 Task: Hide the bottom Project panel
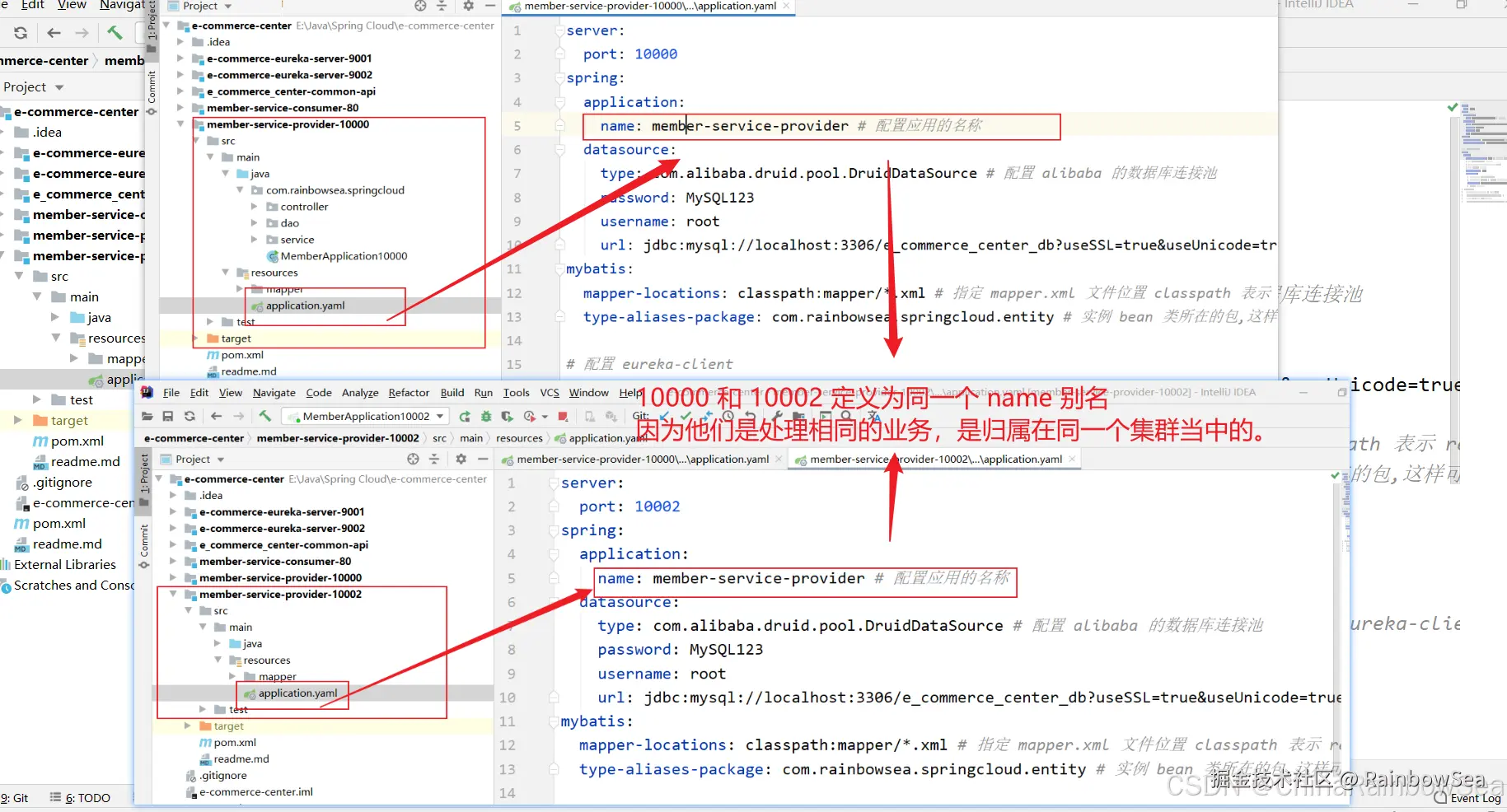tap(483, 459)
